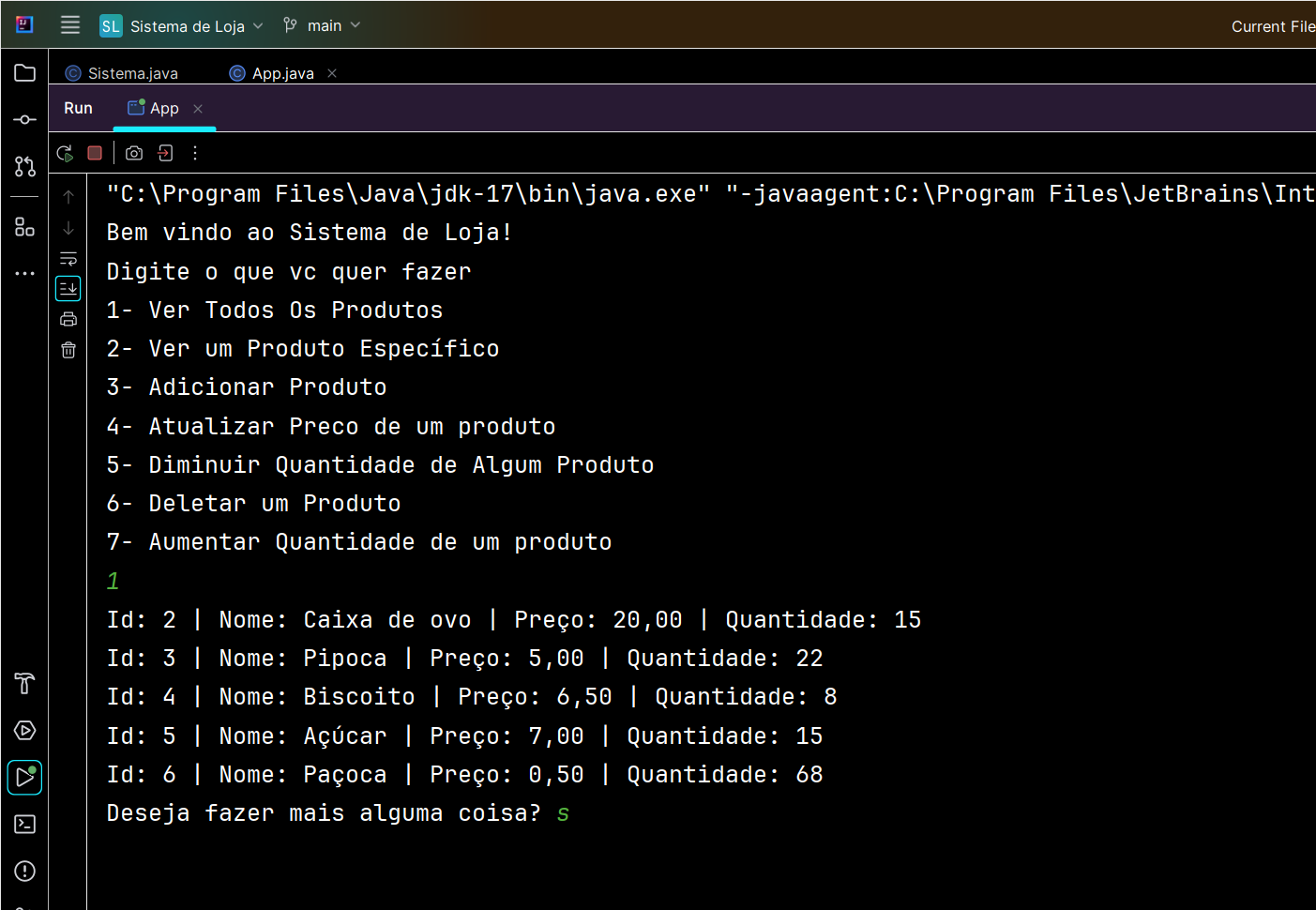Click 'Digite o que vc quer fazer' line

click(x=289, y=272)
